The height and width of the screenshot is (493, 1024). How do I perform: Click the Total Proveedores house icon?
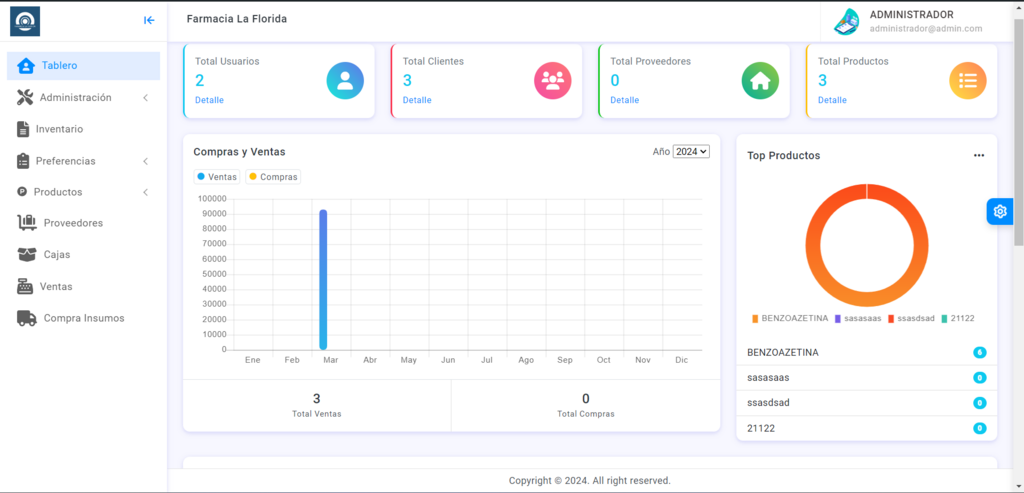point(760,81)
